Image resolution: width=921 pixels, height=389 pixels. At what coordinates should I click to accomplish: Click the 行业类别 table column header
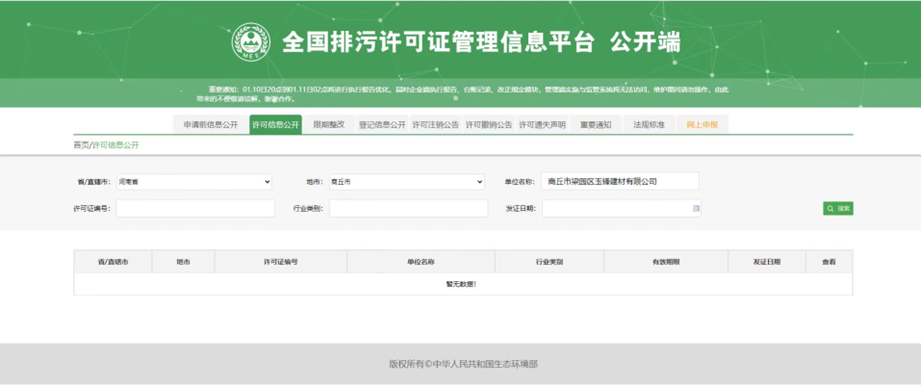(549, 261)
